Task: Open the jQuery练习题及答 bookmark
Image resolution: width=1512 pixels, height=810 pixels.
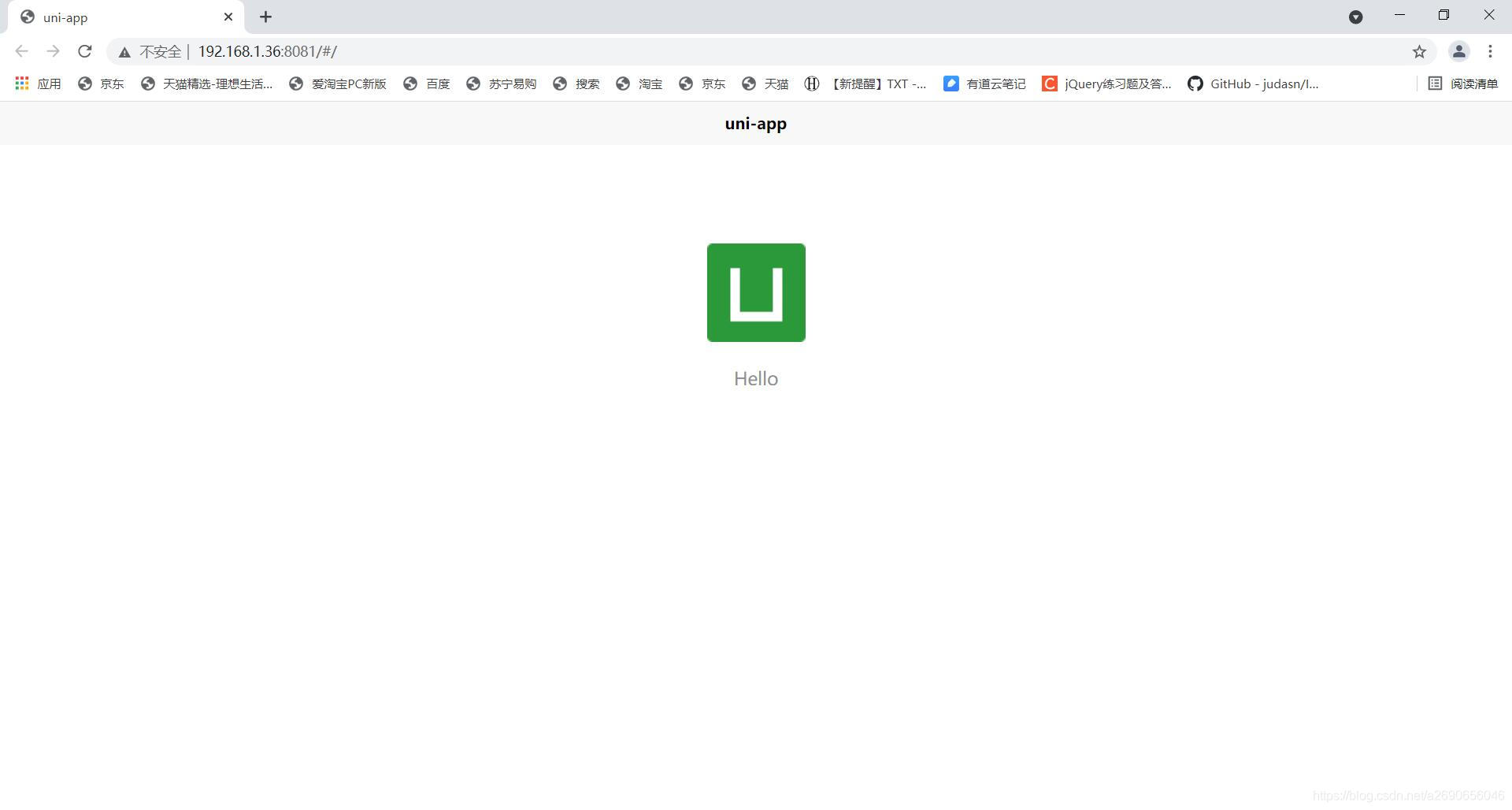Action: 1106,84
